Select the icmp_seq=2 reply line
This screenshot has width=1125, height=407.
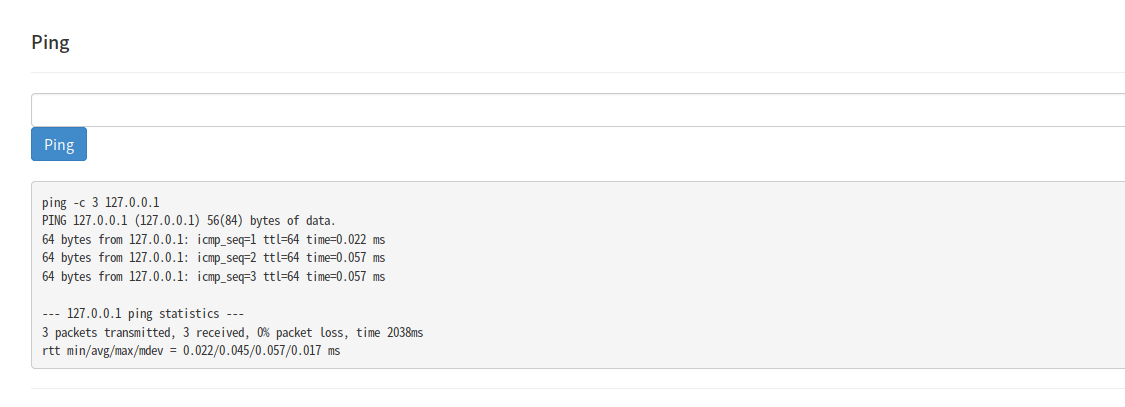pyautogui.click(x=214, y=258)
